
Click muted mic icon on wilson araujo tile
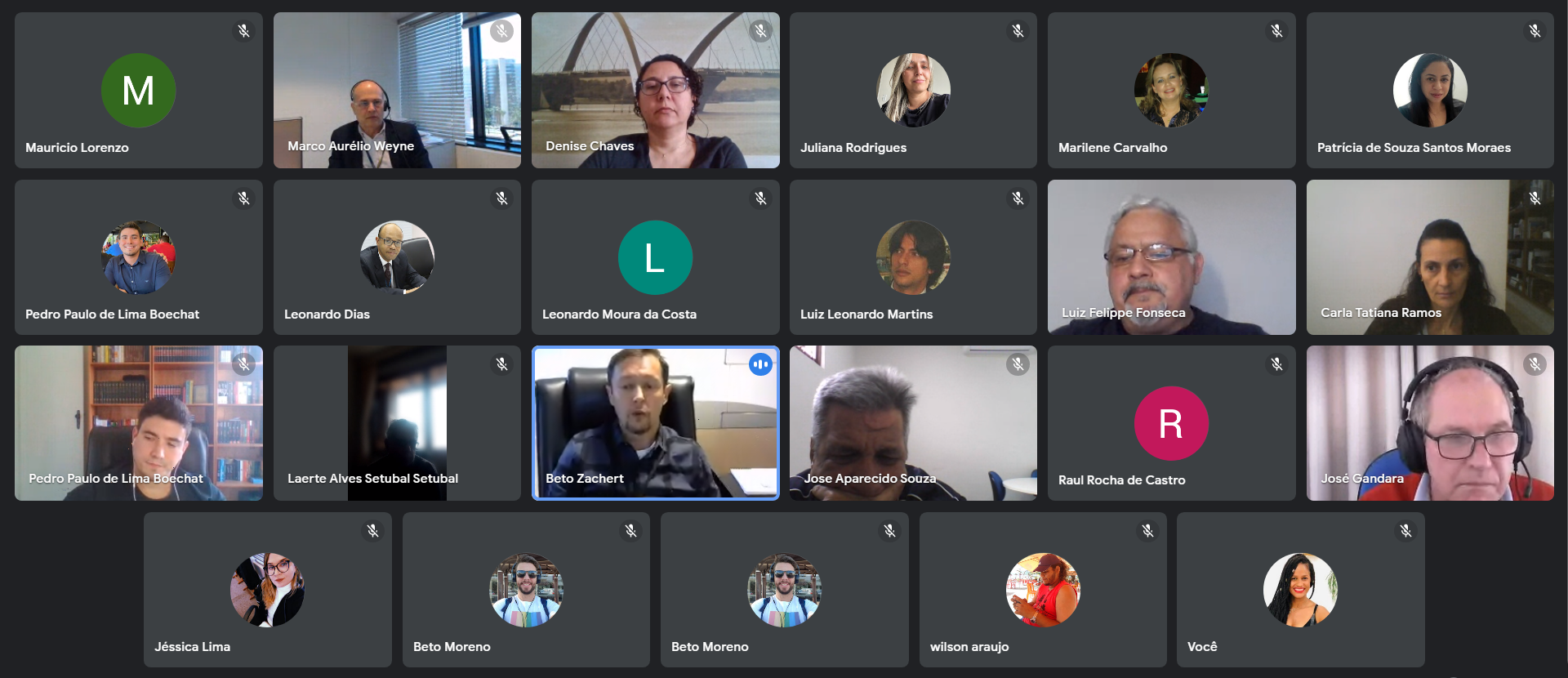(1147, 531)
